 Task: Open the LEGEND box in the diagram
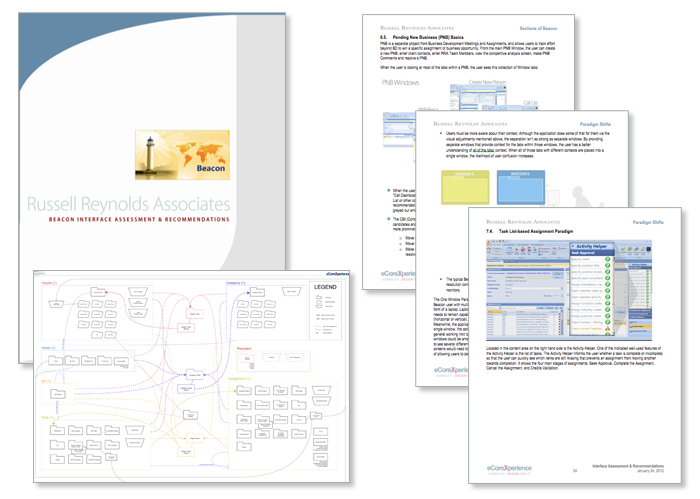pyautogui.click(x=325, y=311)
